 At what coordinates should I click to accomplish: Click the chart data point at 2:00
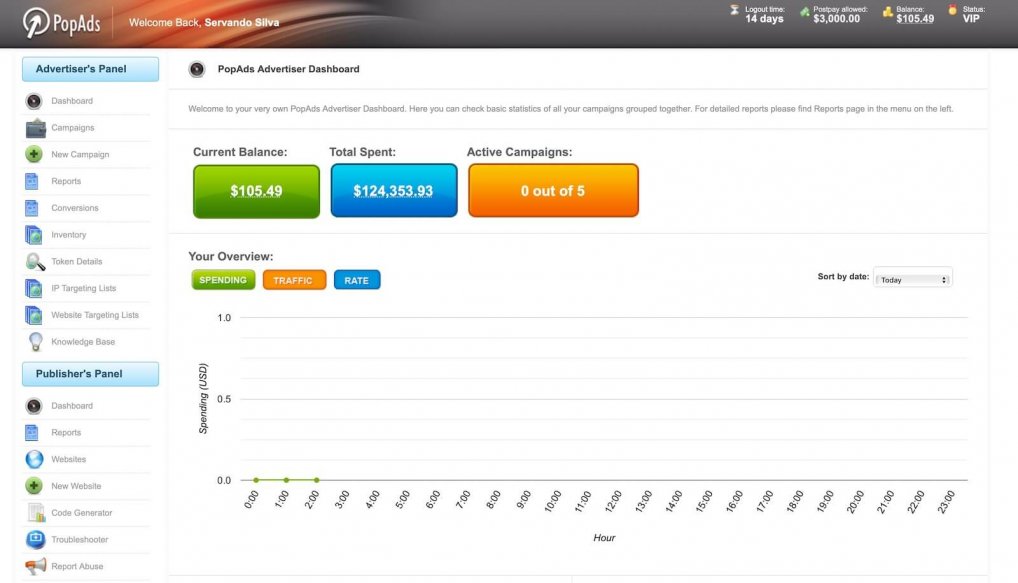pyautogui.click(x=316, y=480)
